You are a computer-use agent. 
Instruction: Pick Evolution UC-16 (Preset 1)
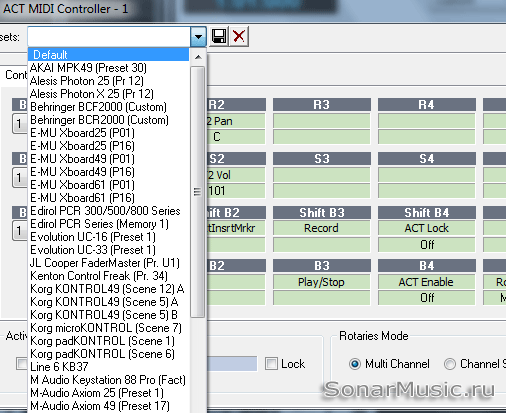pos(108,237)
